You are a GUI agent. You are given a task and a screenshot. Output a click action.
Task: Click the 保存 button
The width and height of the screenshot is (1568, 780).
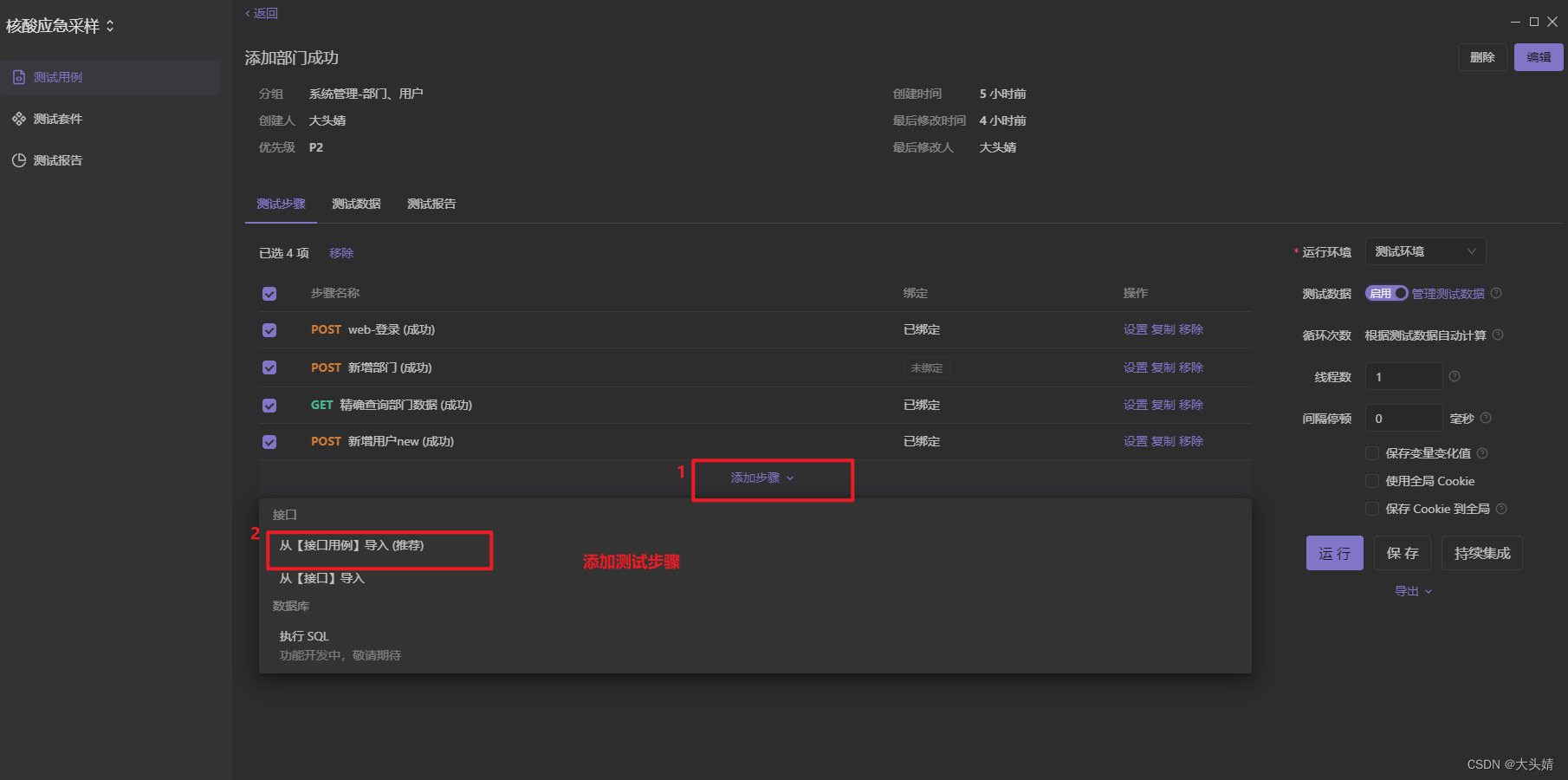click(x=1403, y=553)
